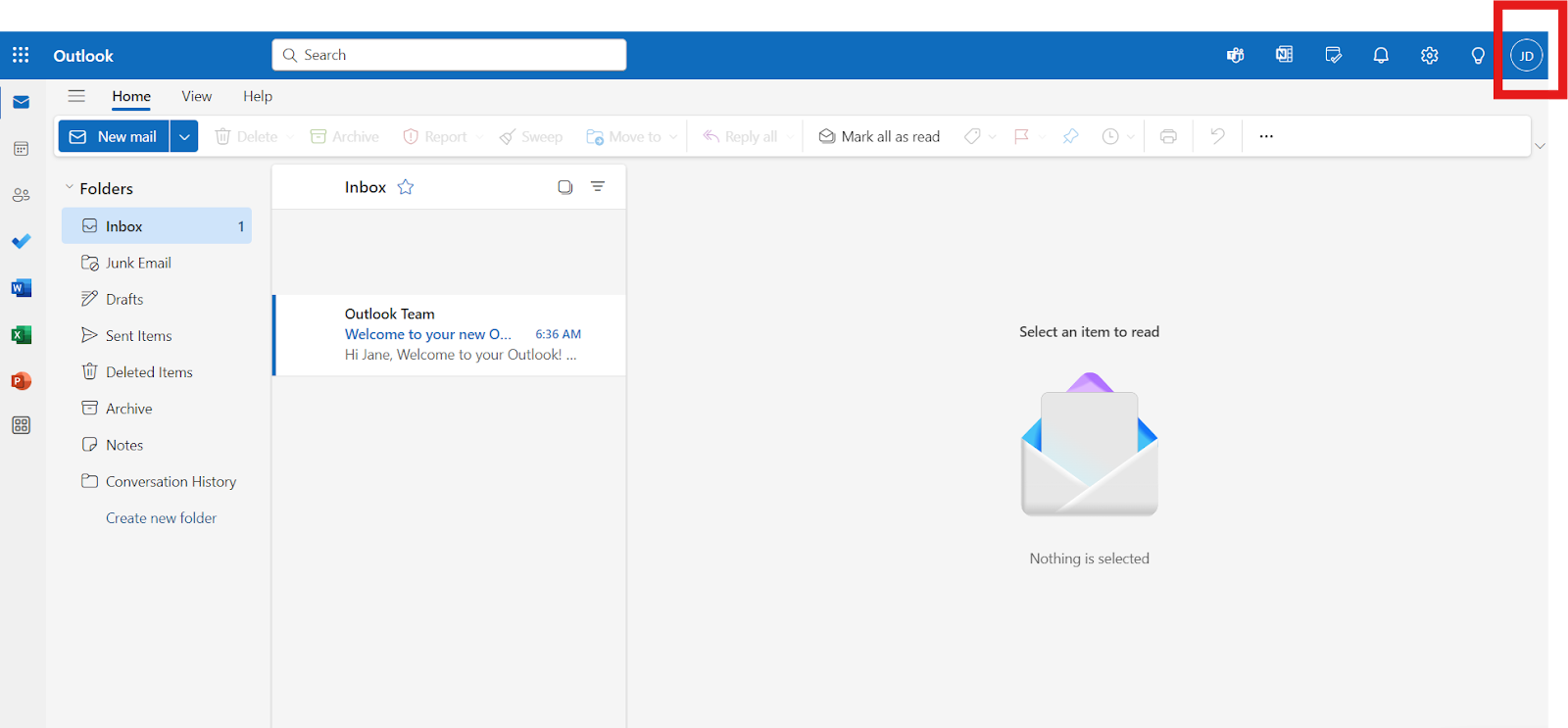Open the Outlook Team welcome email
Screen dimensions: 1568x728
tap(449, 335)
